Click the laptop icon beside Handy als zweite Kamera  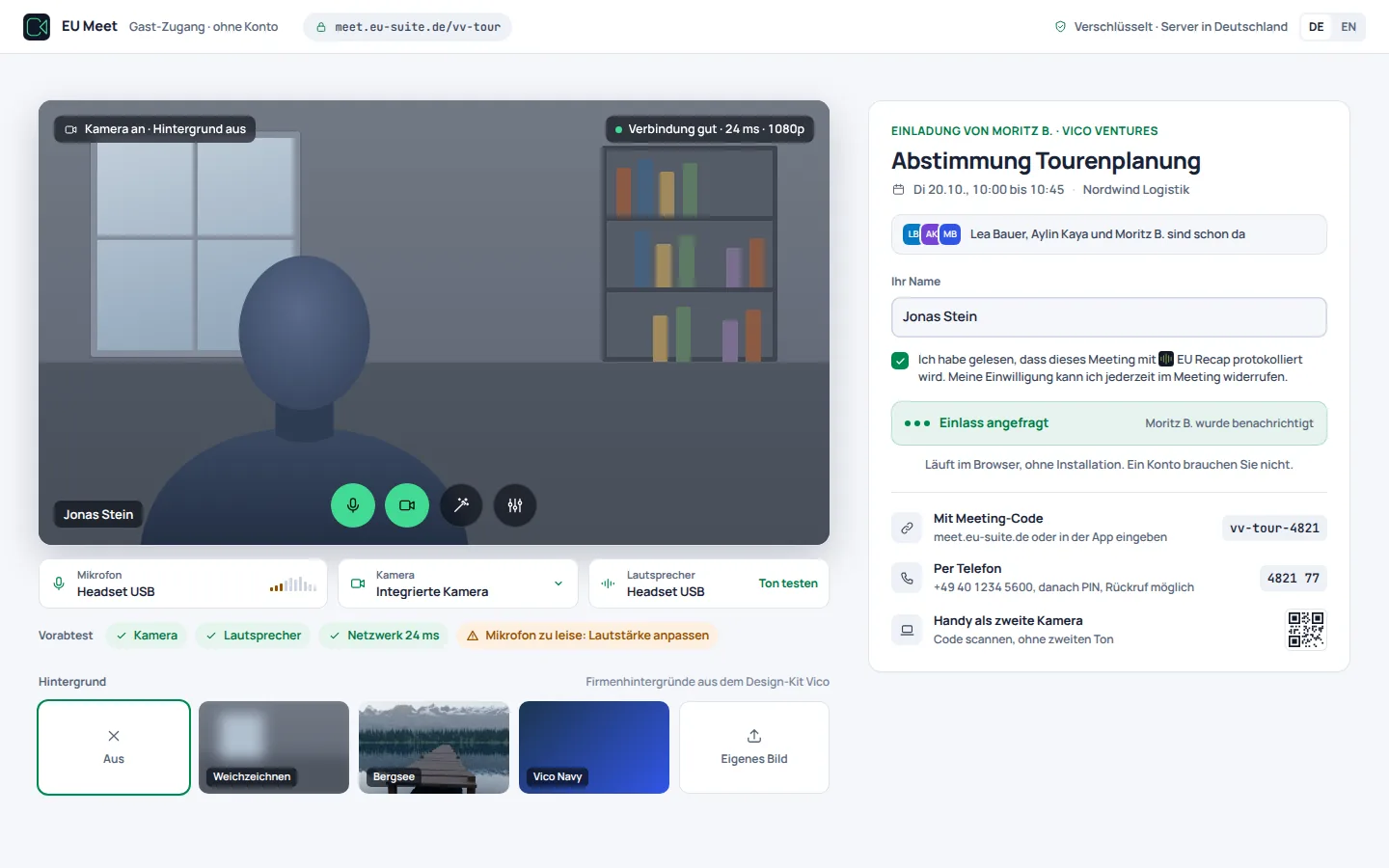tap(907, 630)
